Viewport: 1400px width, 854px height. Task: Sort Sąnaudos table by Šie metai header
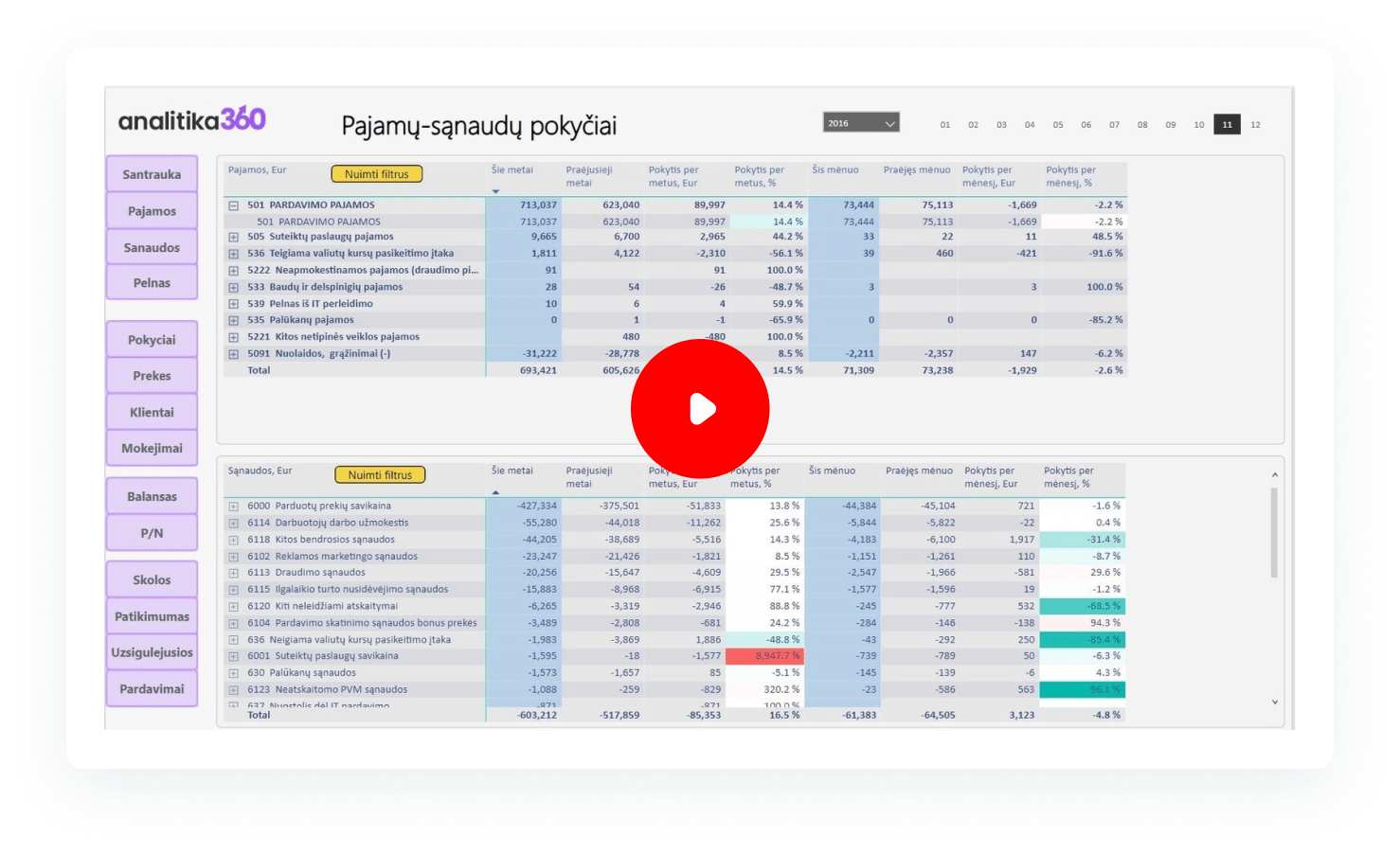click(x=512, y=471)
